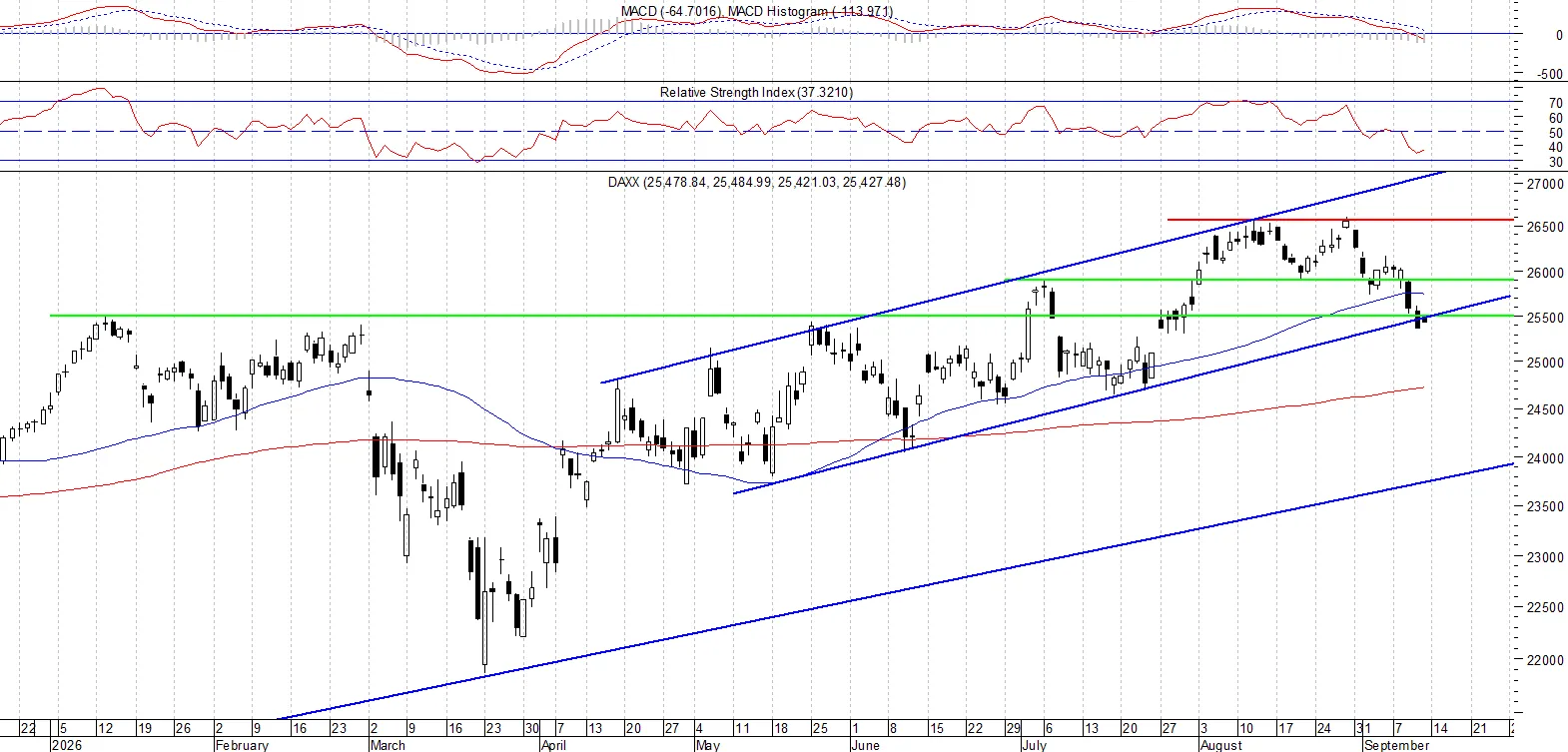Click the 25500 price axis label
The width and height of the screenshot is (1568, 752).
(1545, 318)
